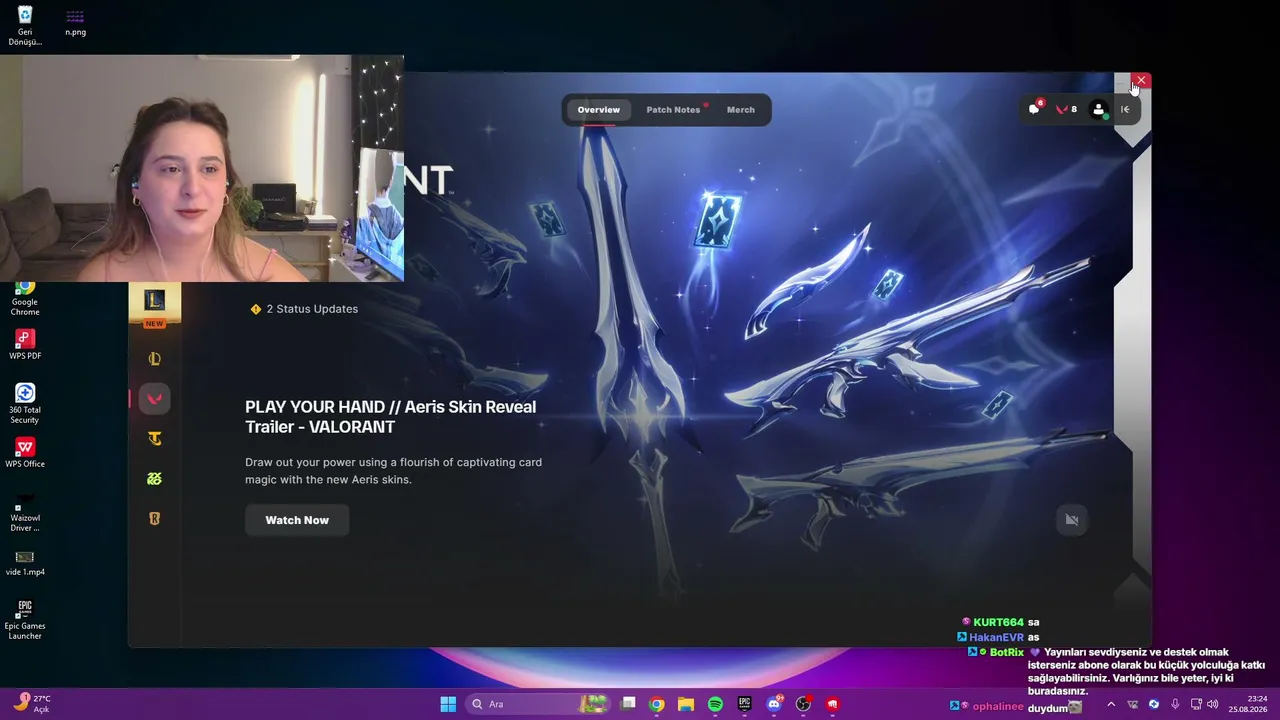The height and width of the screenshot is (720, 1280).
Task: Open Discord from the taskbar
Action: pos(774,704)
